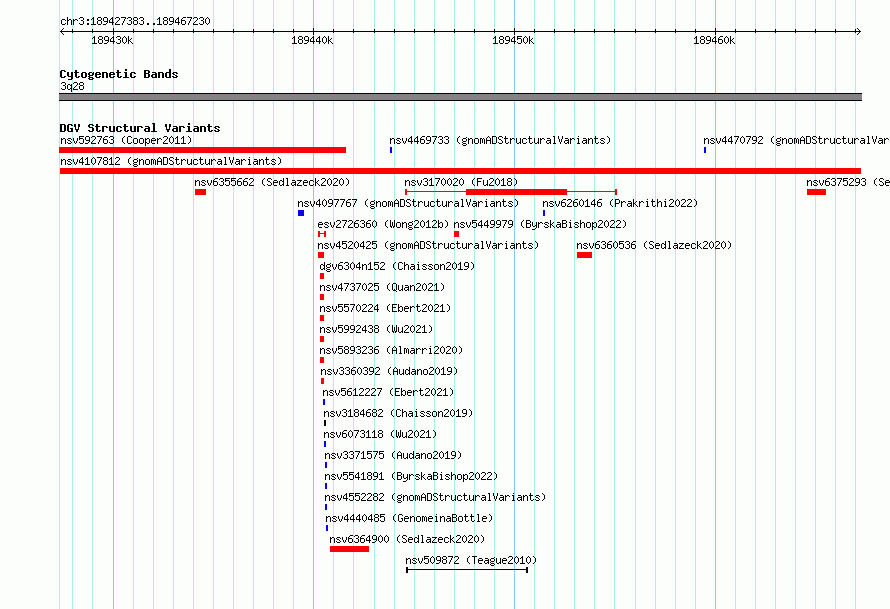The image size is (890, 609).
Task: Select the nsv592763 red variant bar
Action: (x=203, y=150)
